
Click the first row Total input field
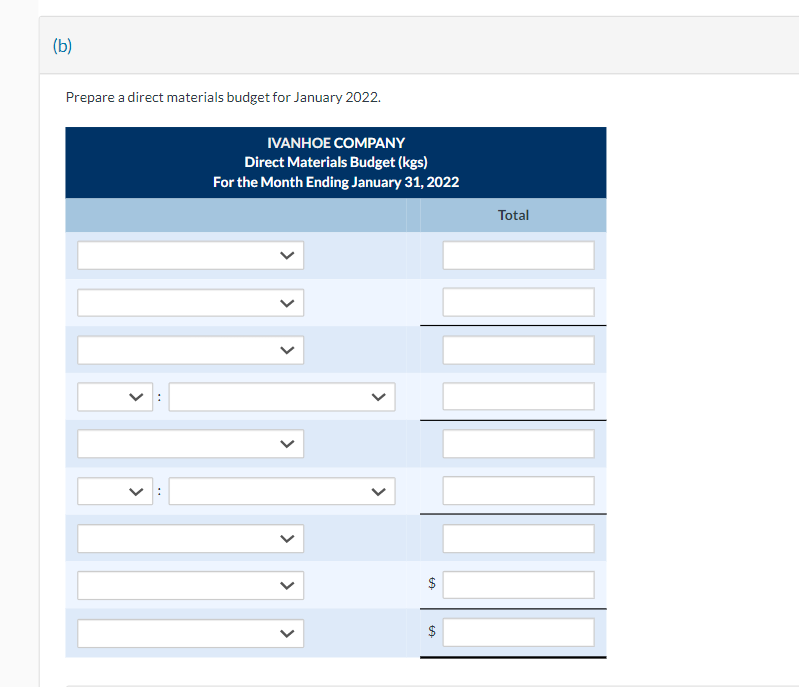click(x=518, y=255)
